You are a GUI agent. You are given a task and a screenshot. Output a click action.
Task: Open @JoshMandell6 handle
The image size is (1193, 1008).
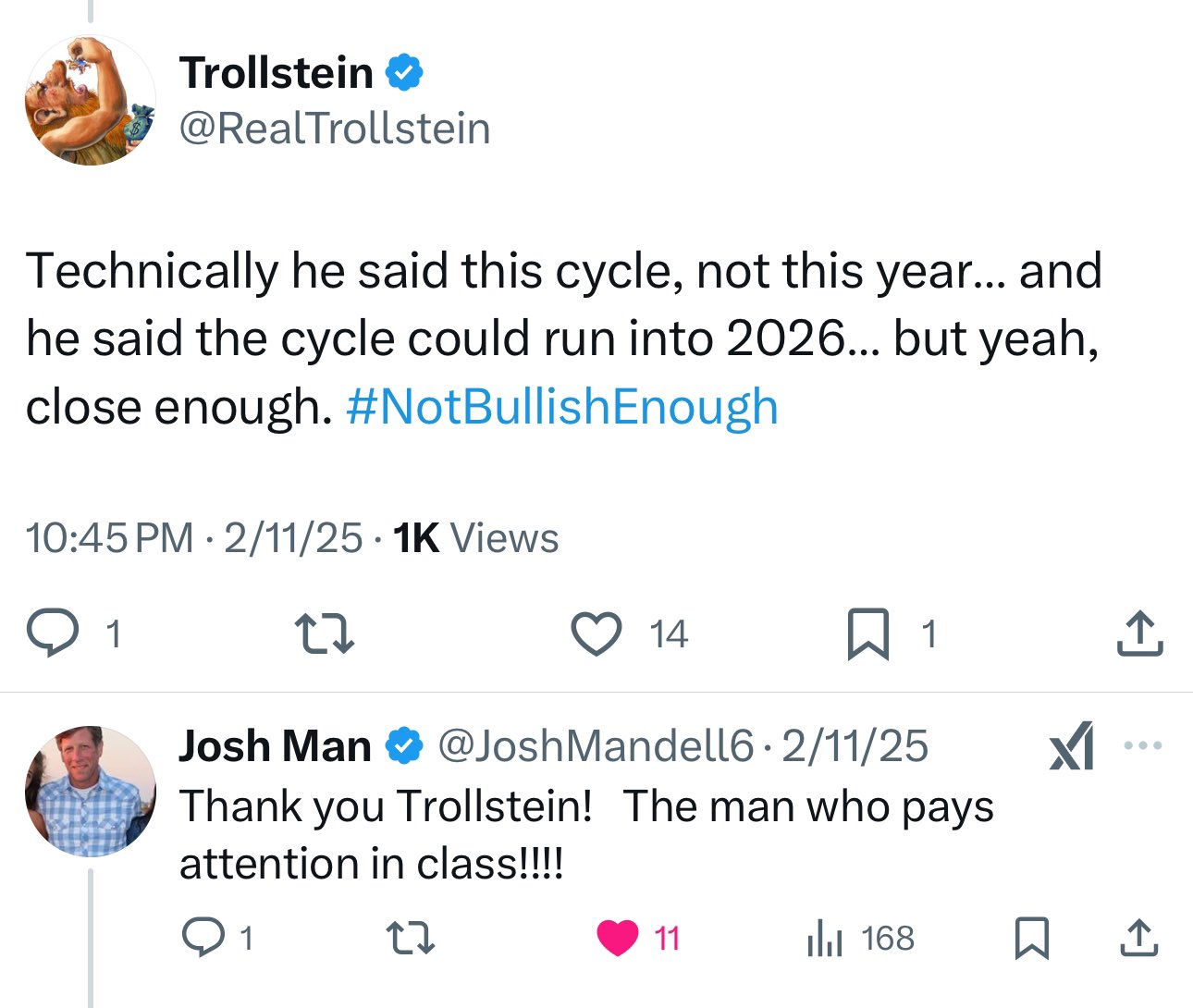point(596,746)
